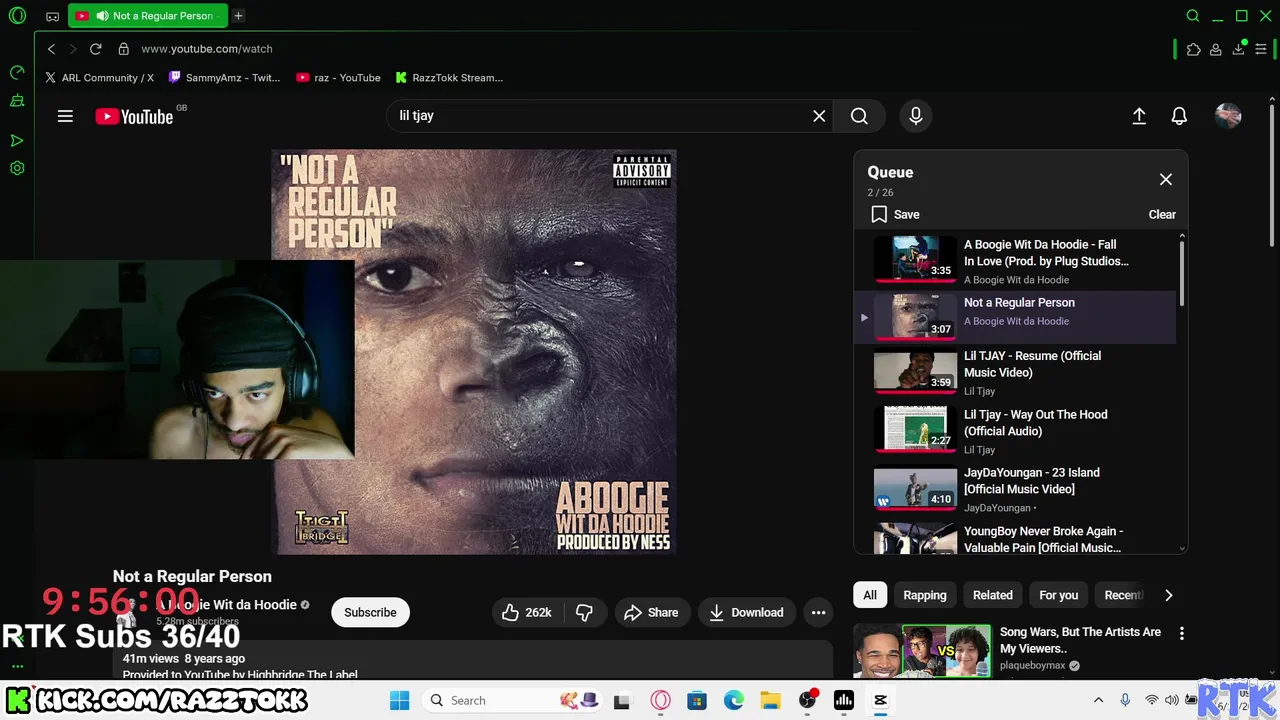Play JayDaYoungan - 23 Island from queue

click(x=1015, y=489)
